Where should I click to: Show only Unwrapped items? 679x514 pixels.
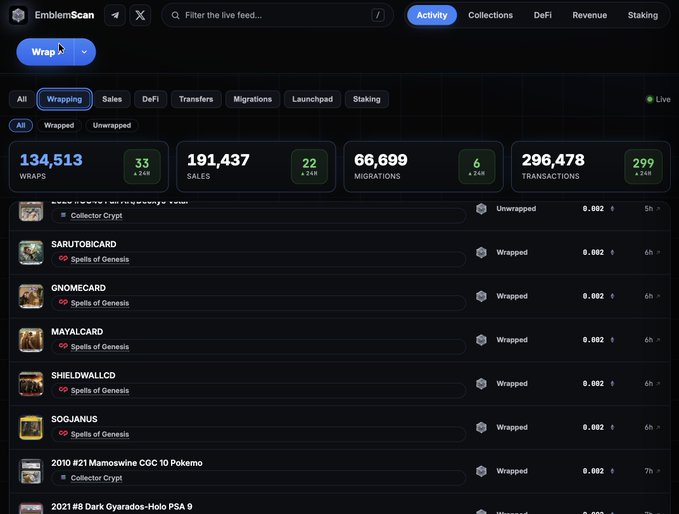(112, 126)
